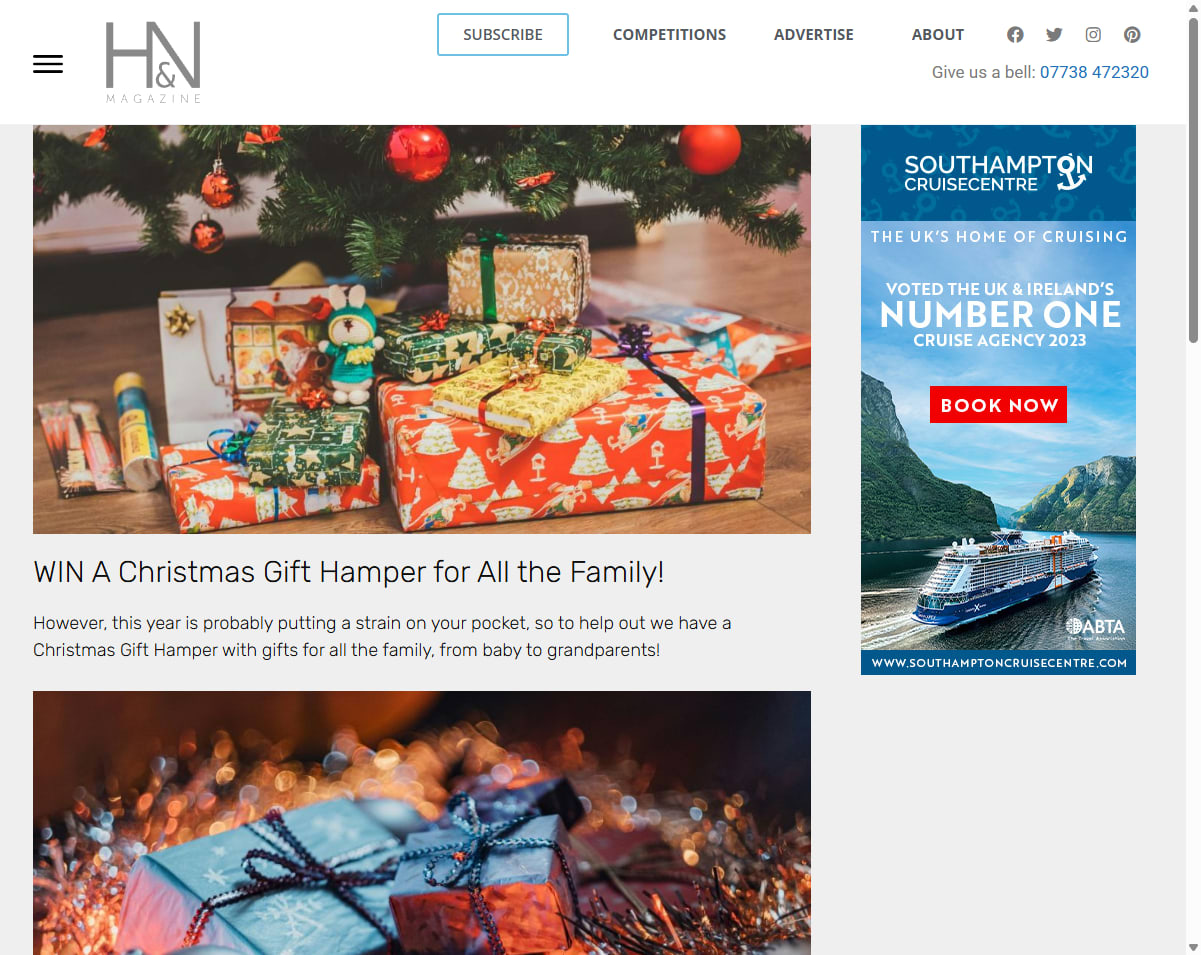Click the Subscribe button
1201x955 pixels.
(503, 34)
